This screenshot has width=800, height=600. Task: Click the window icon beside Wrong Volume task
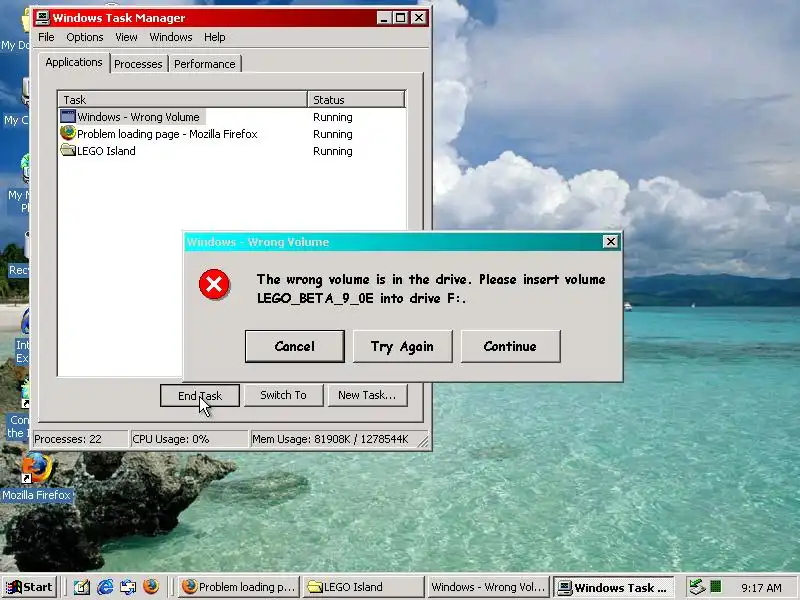point(67,116)
